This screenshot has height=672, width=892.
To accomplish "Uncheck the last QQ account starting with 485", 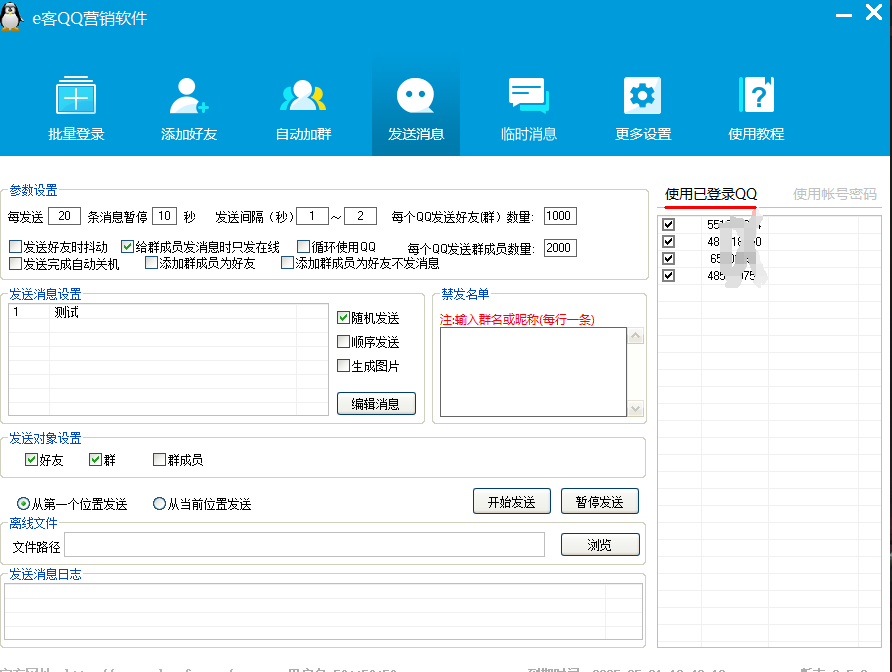I will point(668,276).
